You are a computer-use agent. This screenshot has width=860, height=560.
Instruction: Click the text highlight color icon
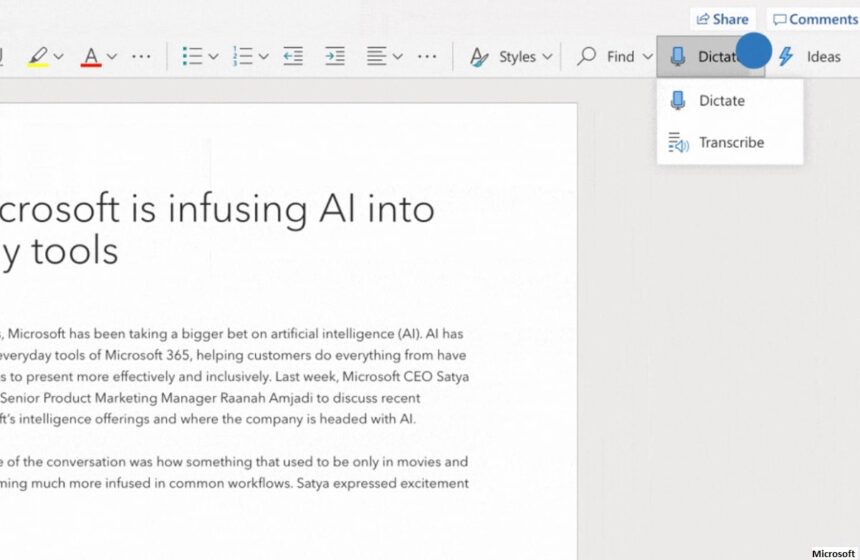tap(38, 56)
